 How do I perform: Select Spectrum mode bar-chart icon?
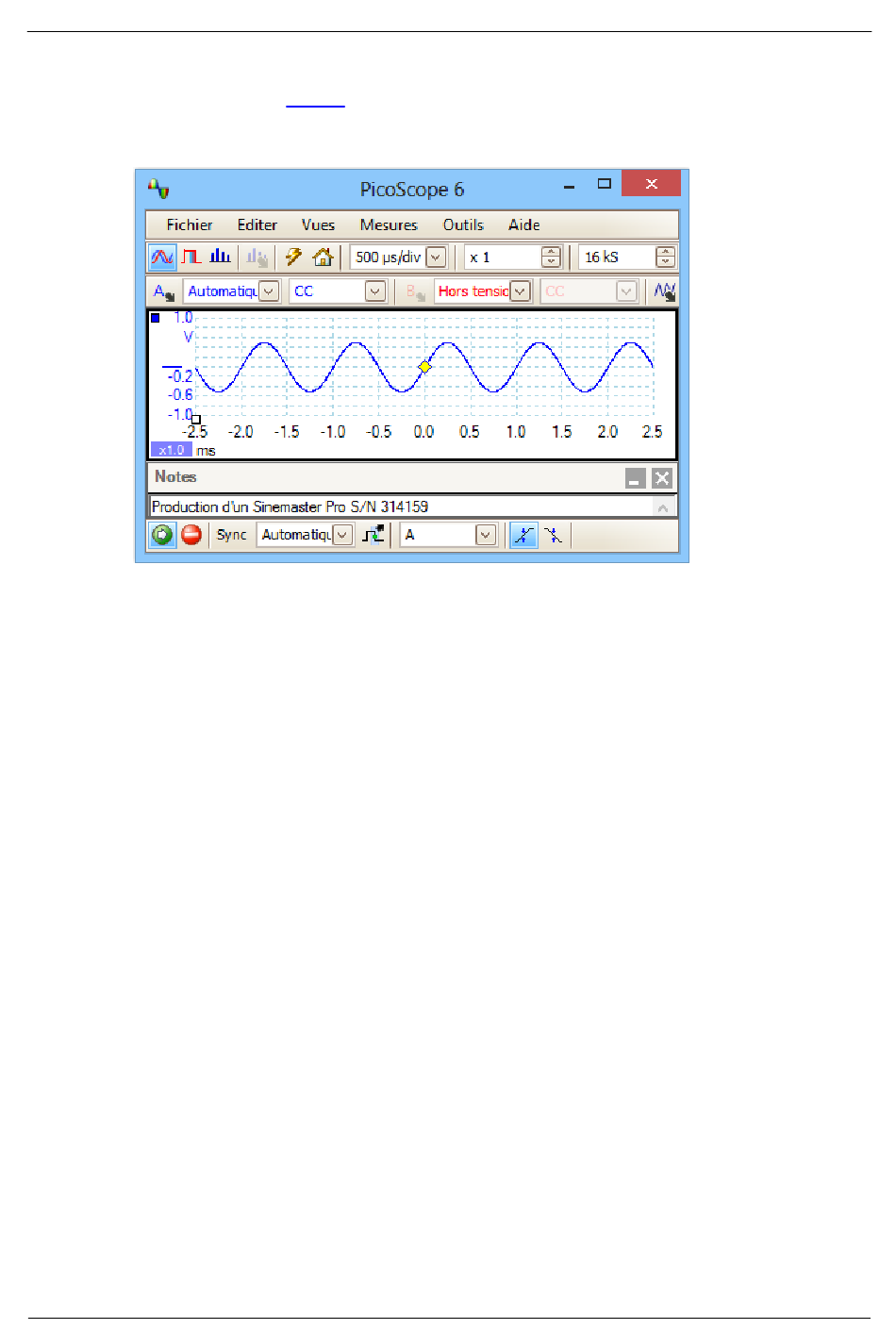221,257
